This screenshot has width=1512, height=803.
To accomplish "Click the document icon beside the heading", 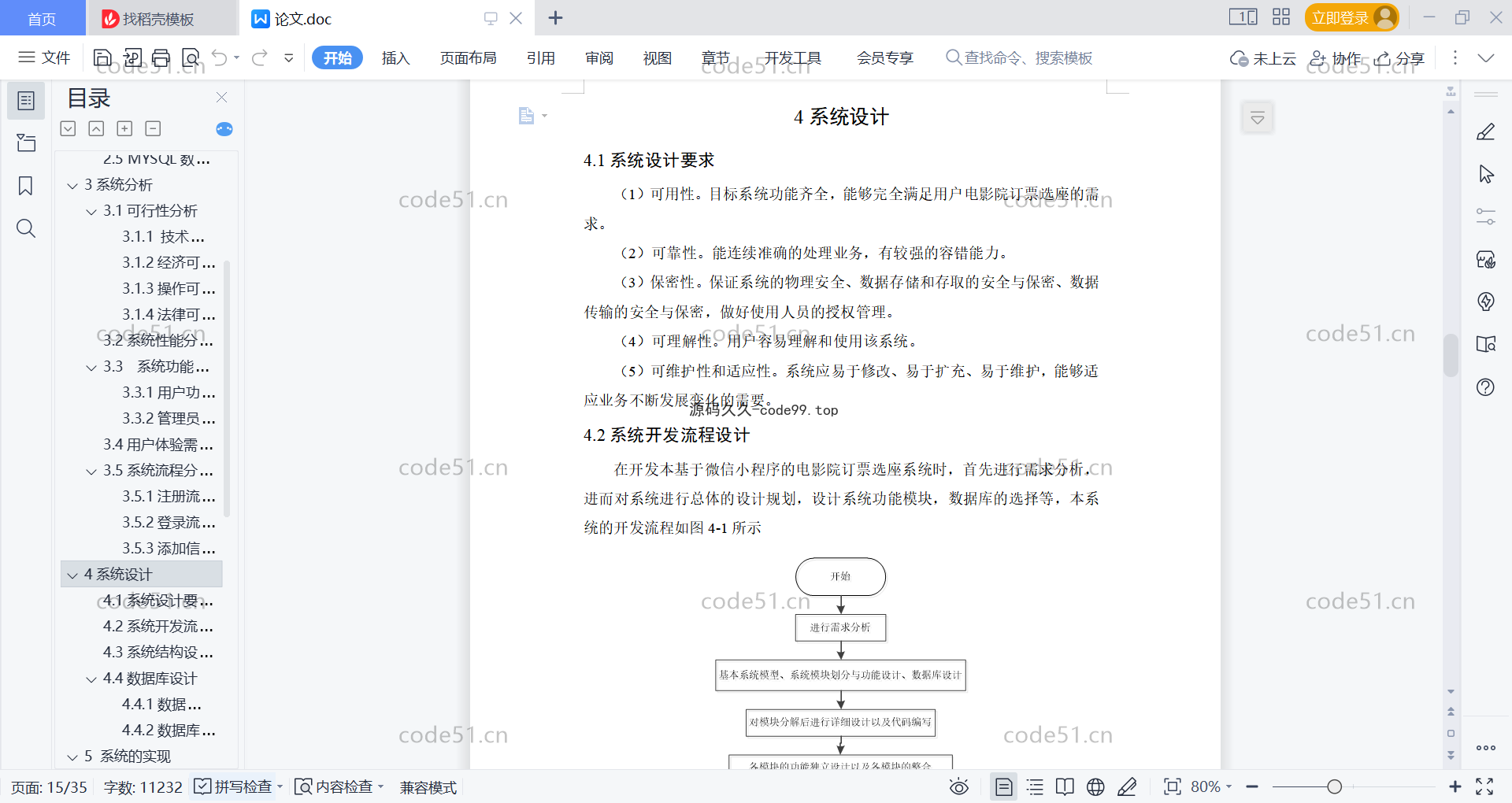I will (x=526, y=117).
